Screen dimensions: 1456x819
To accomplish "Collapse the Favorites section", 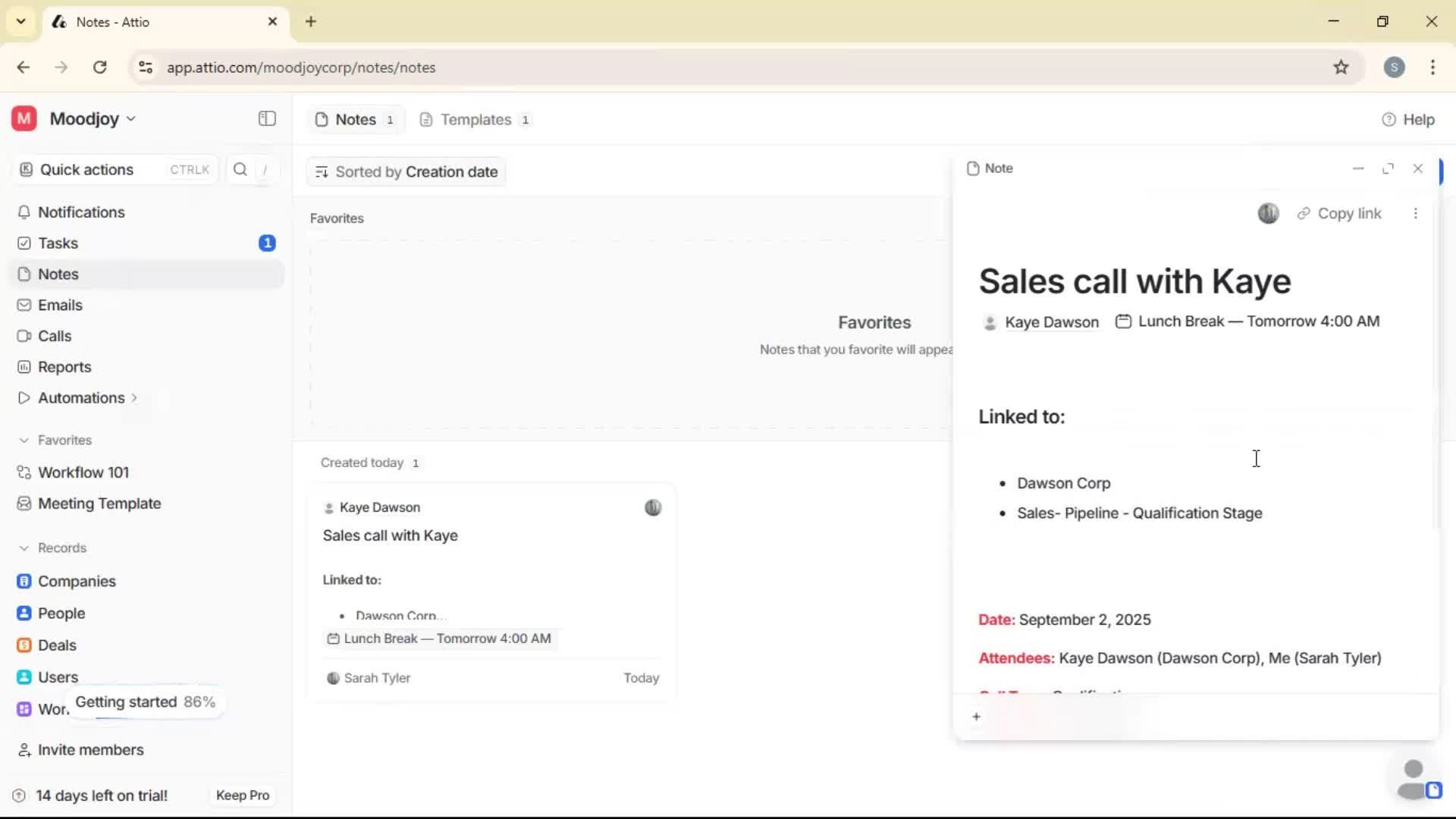I will click(x=25, y=440).
